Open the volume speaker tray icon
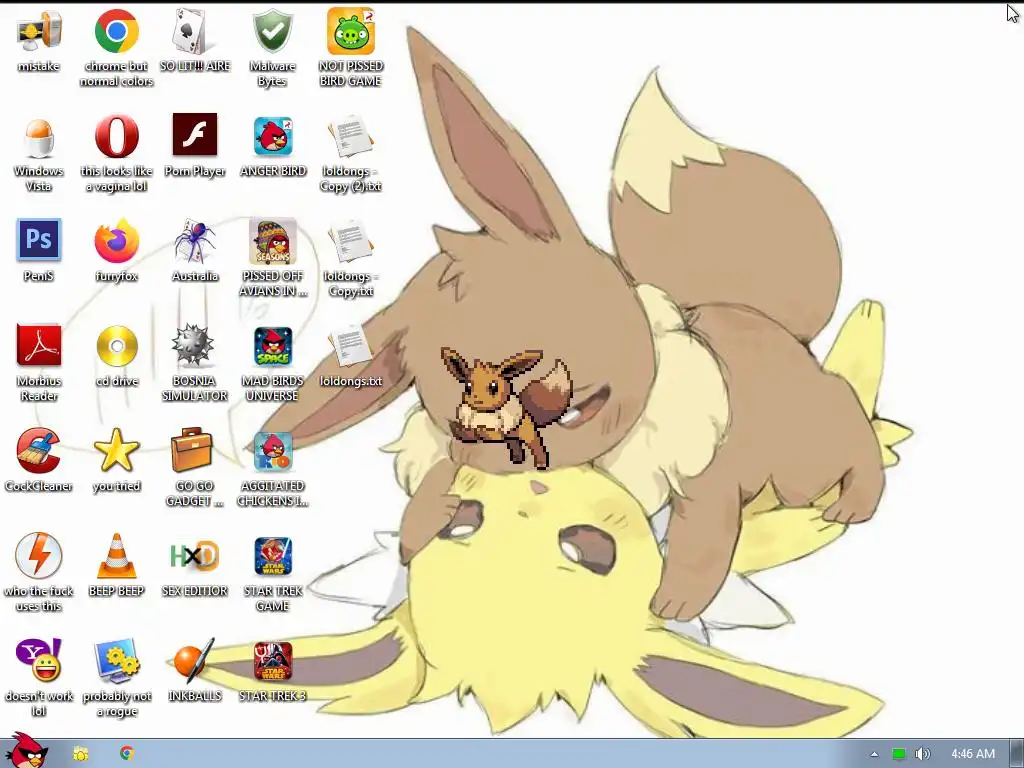Screen dimensions: 1024x768 tap(922, 754)
